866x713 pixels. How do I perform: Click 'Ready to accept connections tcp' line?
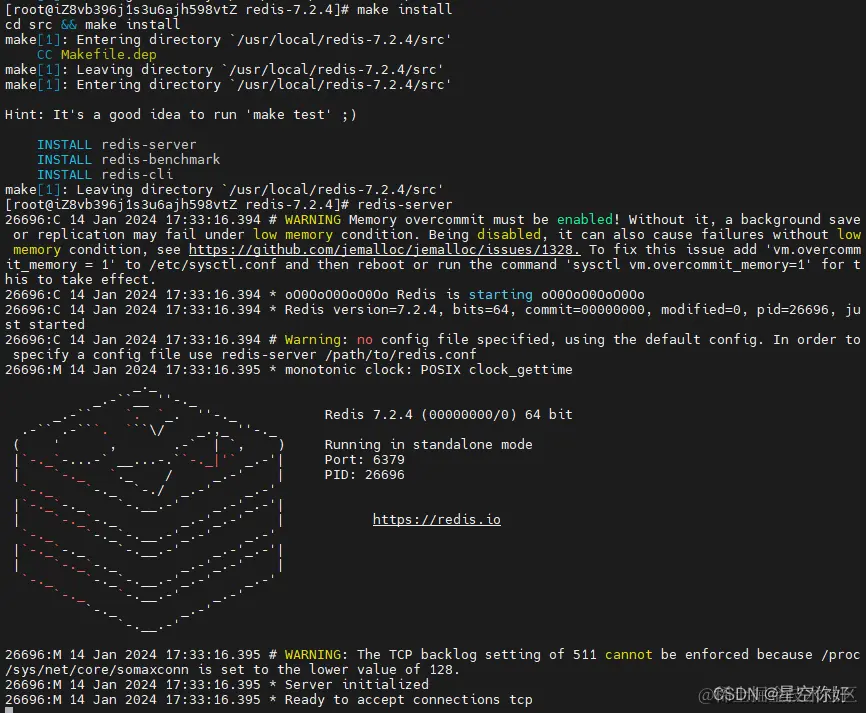click(269, 700)
